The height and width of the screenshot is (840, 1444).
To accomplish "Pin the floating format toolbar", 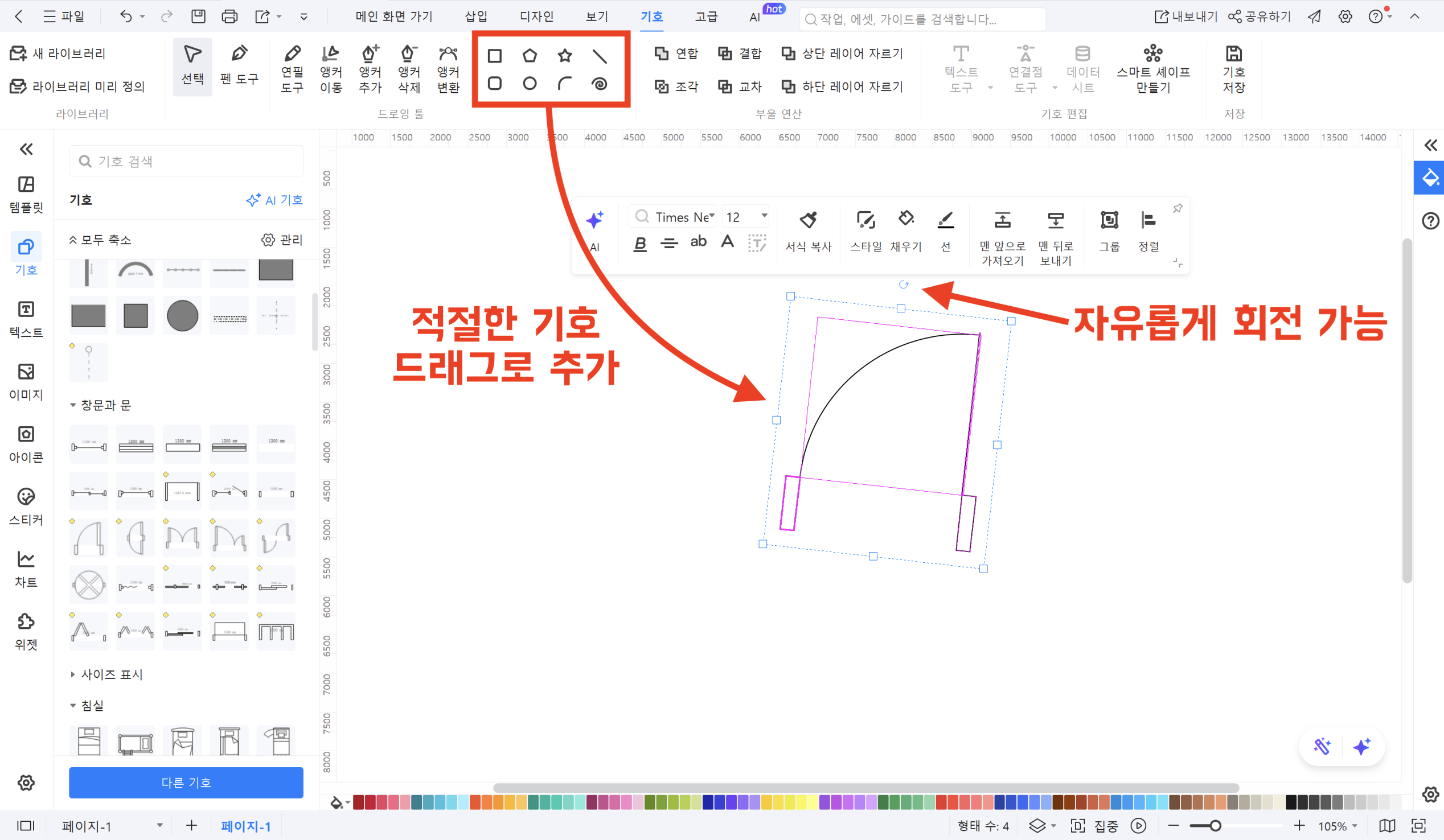I will 1178,208.
